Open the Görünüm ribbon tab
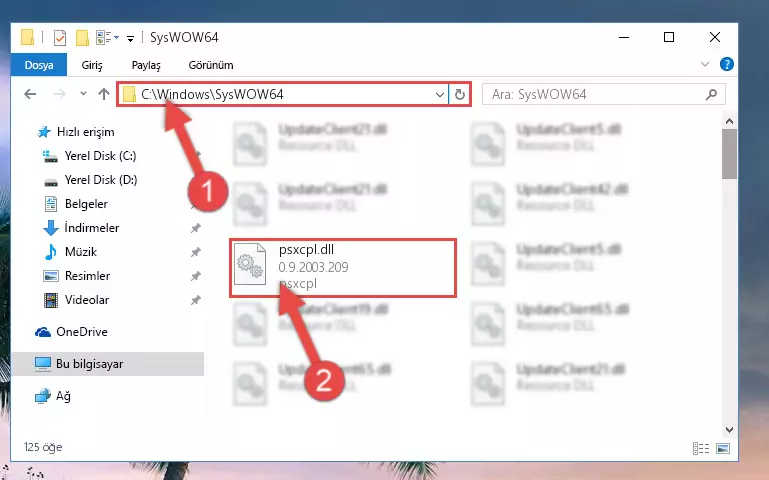Viewport: 769px width, 480px height. (211, 65)
